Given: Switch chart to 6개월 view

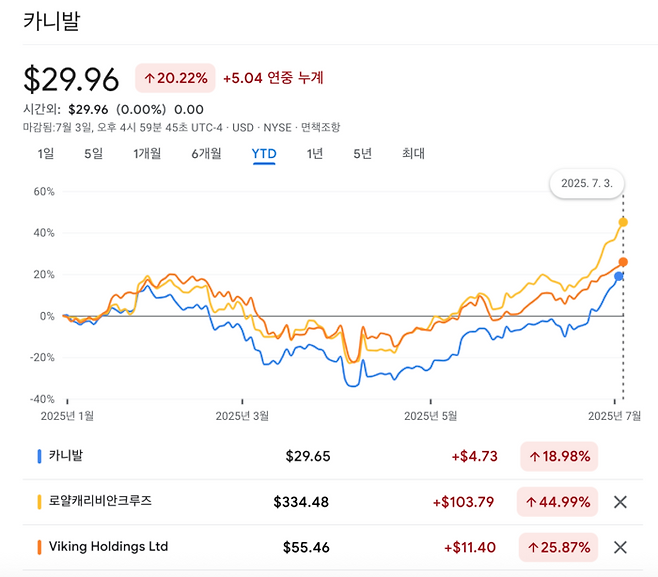Looking at the screenshot, I should [206, 153].
